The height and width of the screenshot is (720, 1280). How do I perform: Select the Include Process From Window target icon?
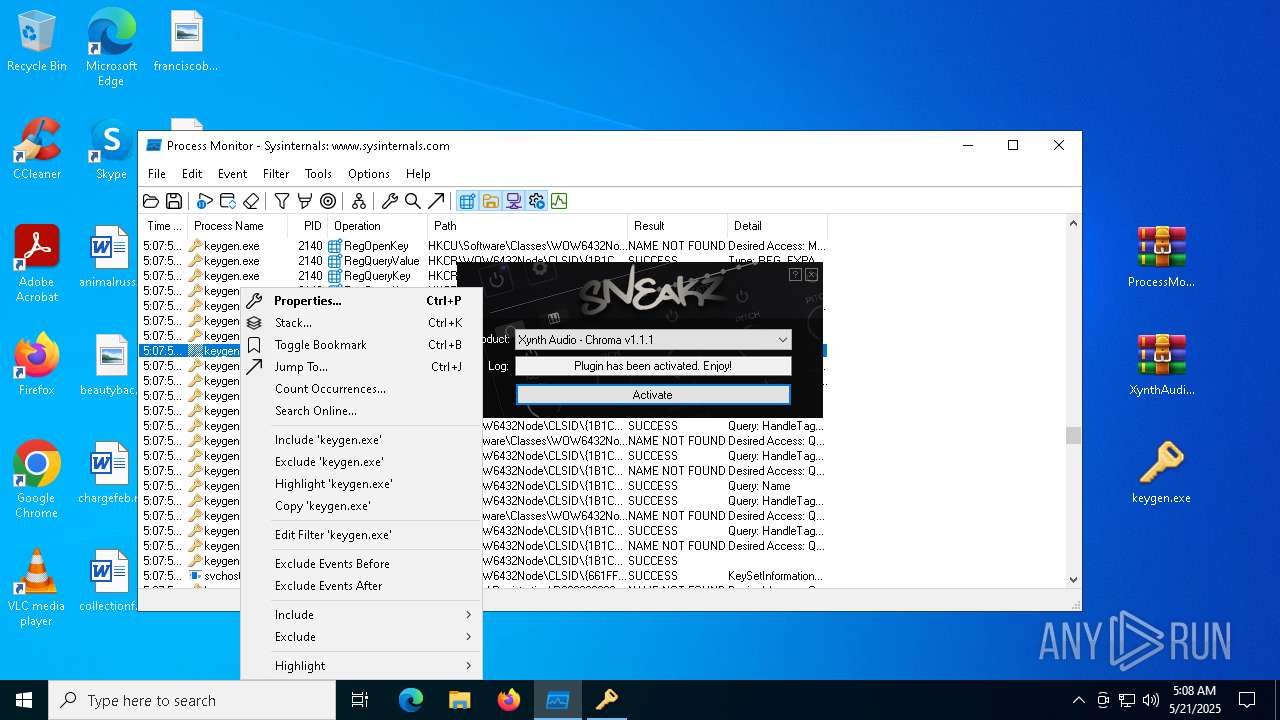point(328,201)
